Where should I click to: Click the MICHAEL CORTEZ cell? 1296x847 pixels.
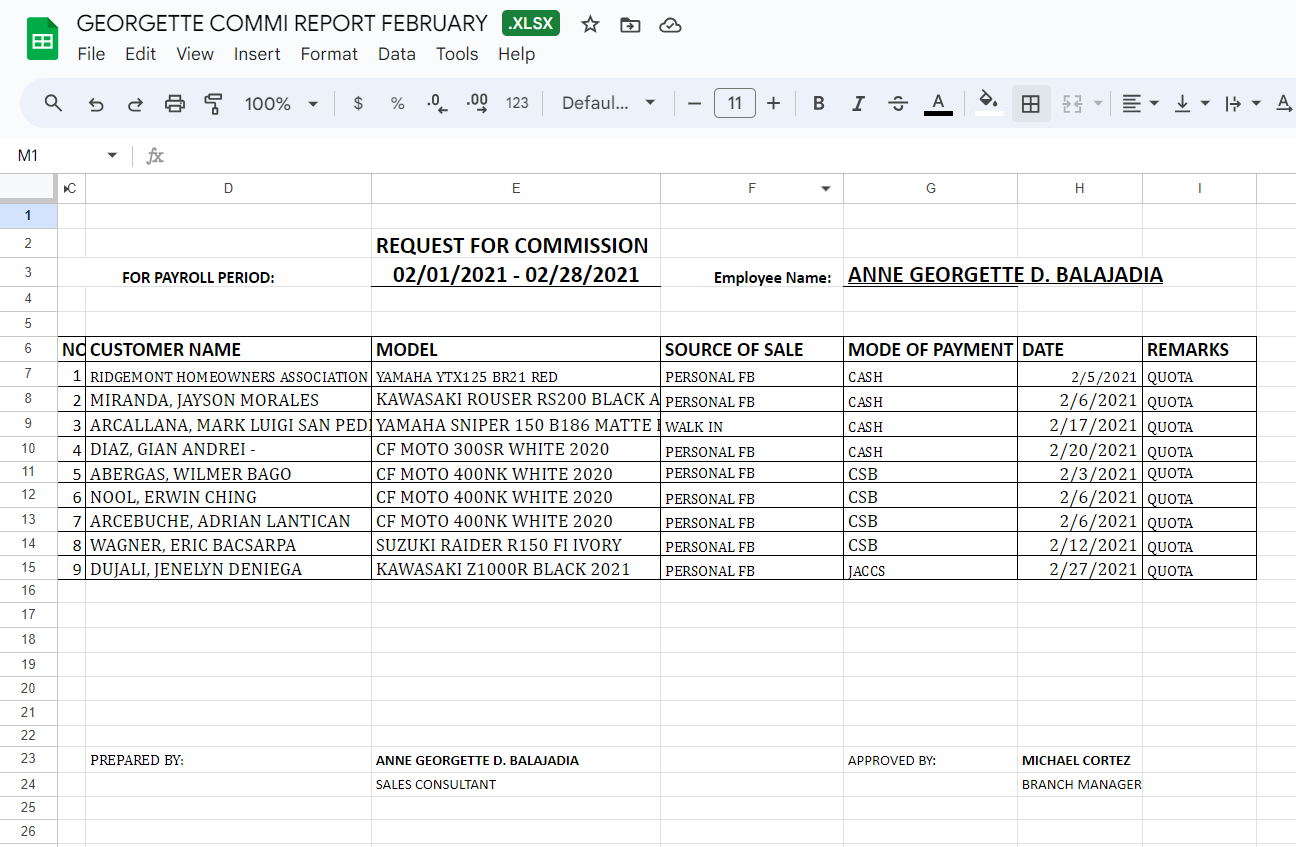click(x=1080, y=760)
